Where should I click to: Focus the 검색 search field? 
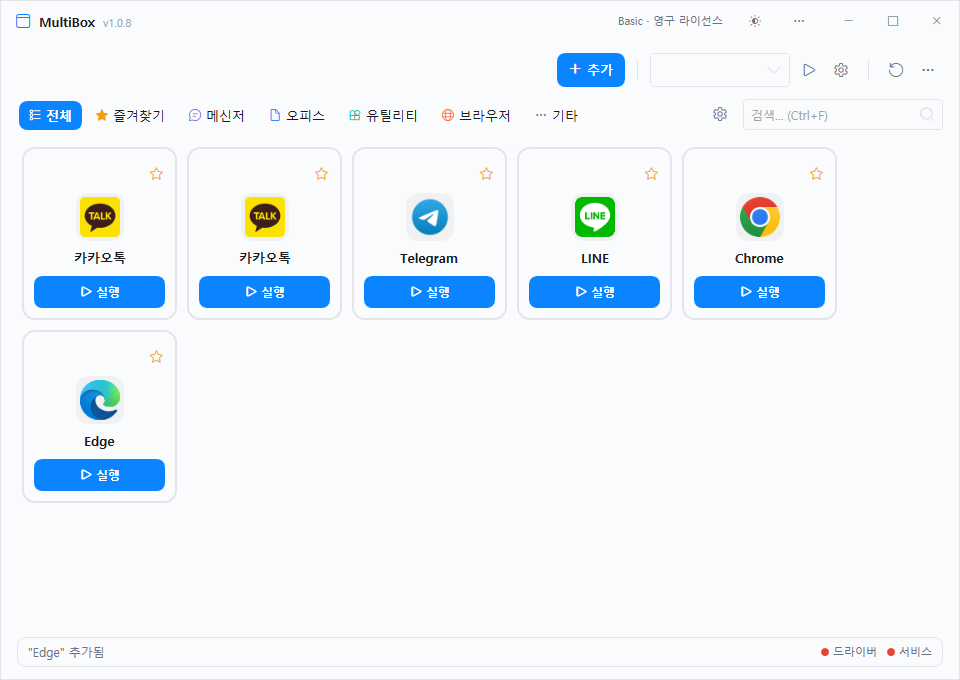pos(842,115)
